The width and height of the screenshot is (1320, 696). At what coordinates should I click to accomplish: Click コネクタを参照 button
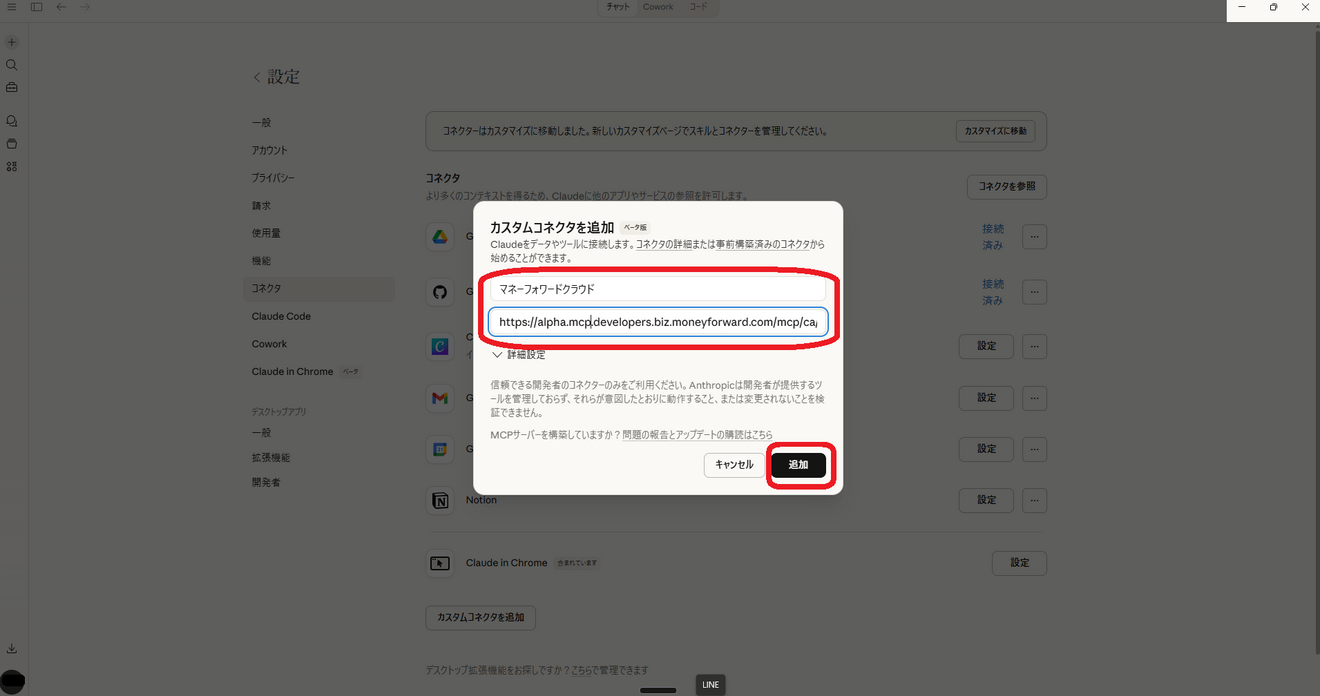(1007, 186)
